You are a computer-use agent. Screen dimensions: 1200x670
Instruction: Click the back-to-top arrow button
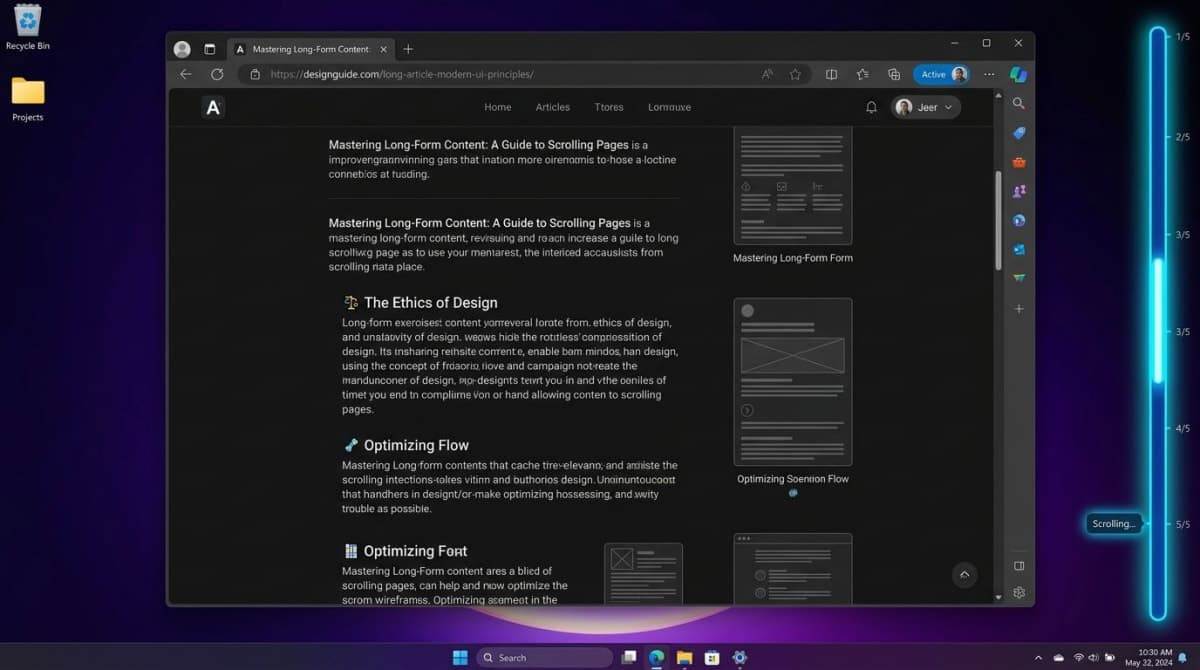964,574
